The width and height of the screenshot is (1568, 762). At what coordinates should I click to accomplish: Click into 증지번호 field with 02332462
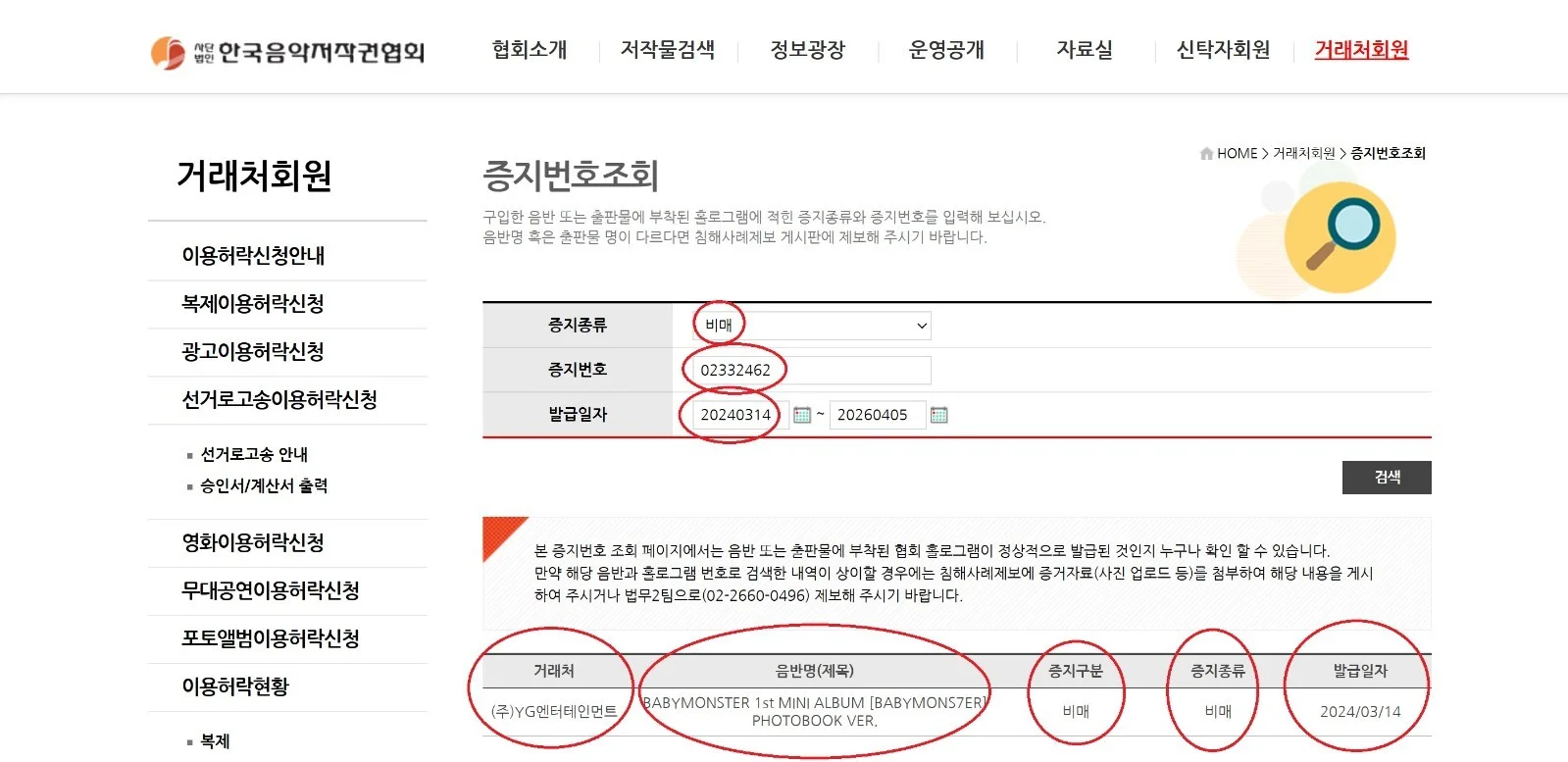813,371
